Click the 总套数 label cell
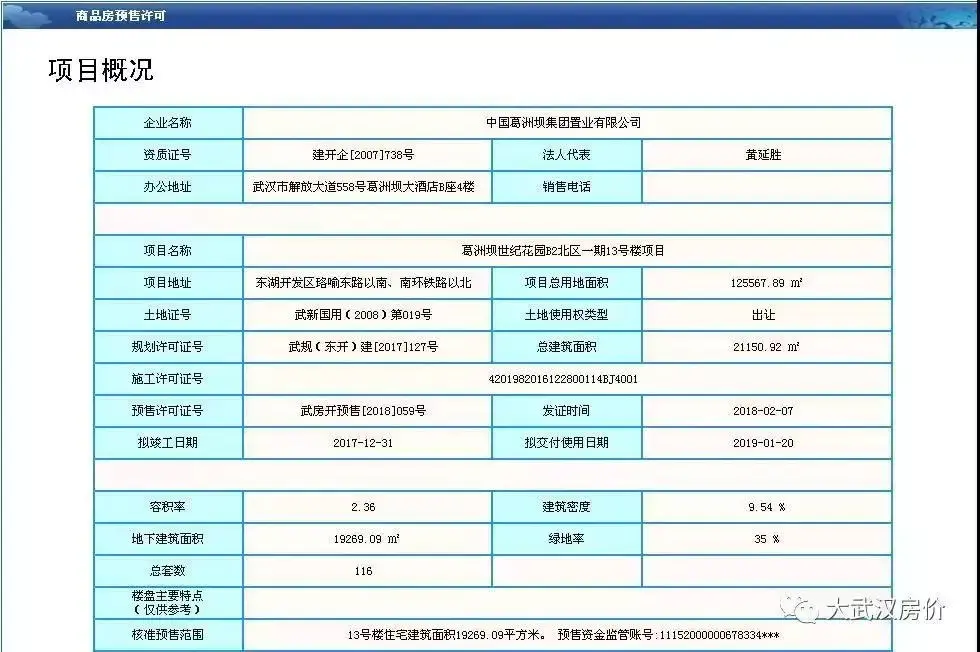980x652 pixels. [x=168, y=570]
